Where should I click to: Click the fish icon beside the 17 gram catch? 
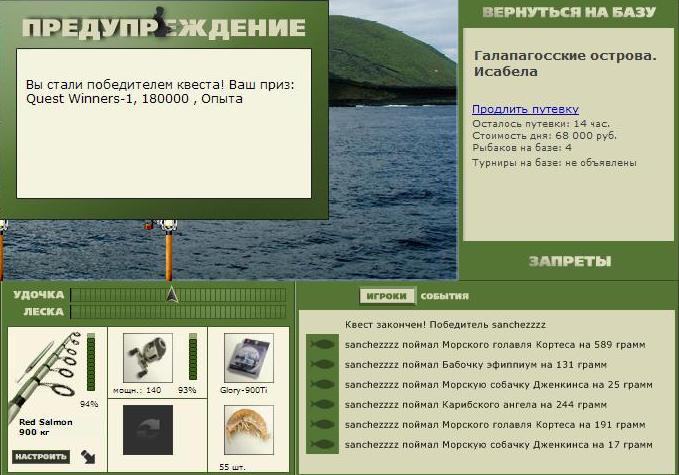(x=323, y=444)
